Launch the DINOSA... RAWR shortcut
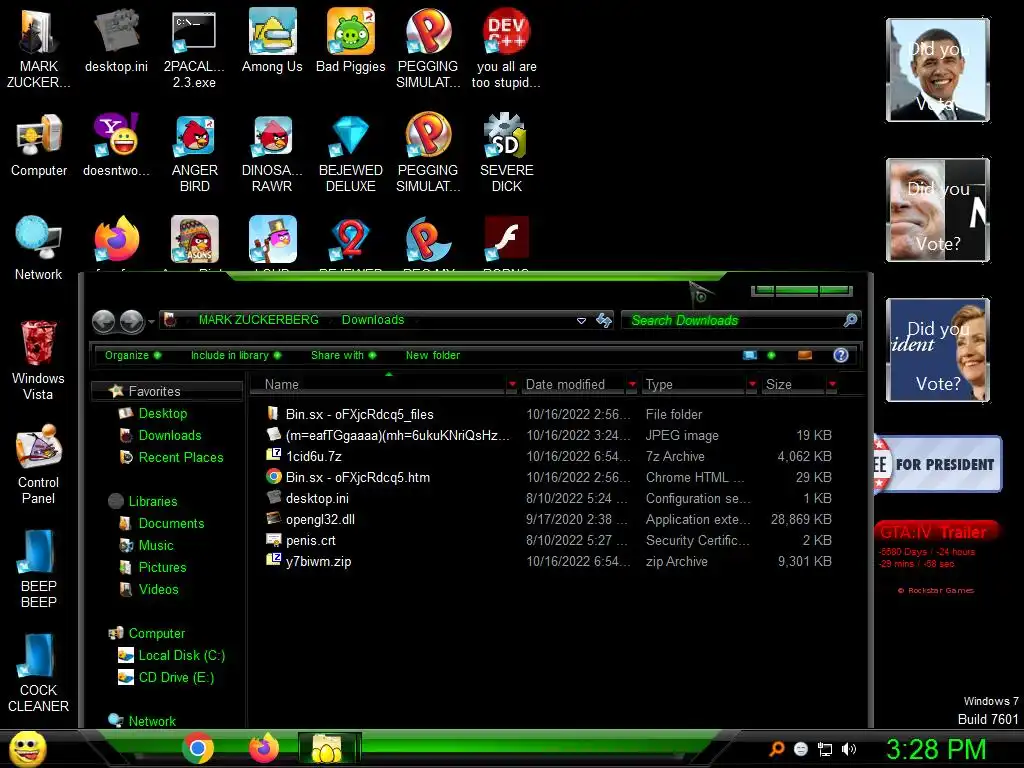Viewport: 1024px width, 768px height. click(272, 153)
